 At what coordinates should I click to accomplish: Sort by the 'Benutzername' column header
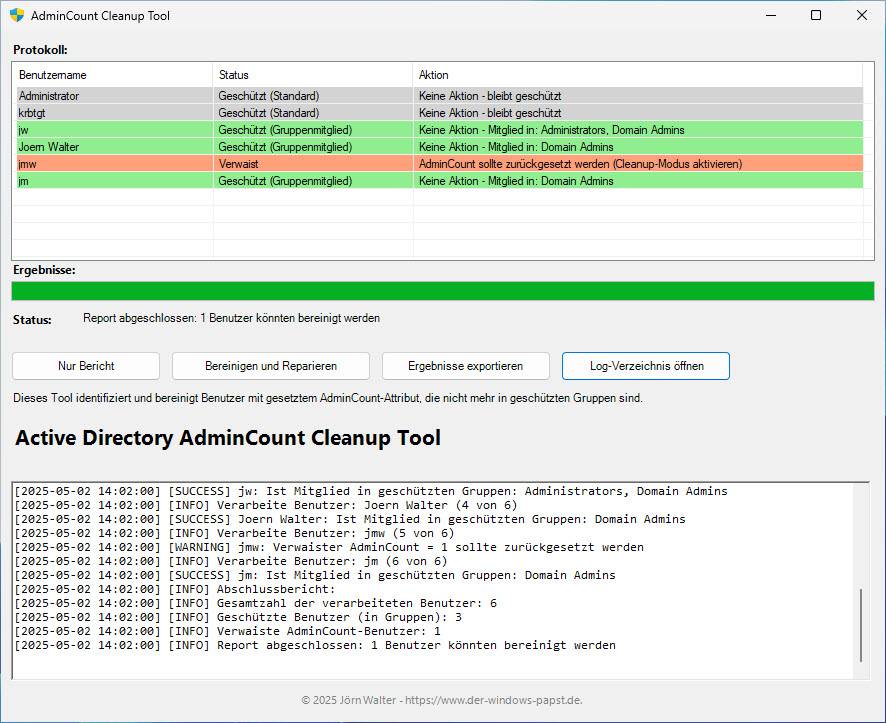(112, 75)
